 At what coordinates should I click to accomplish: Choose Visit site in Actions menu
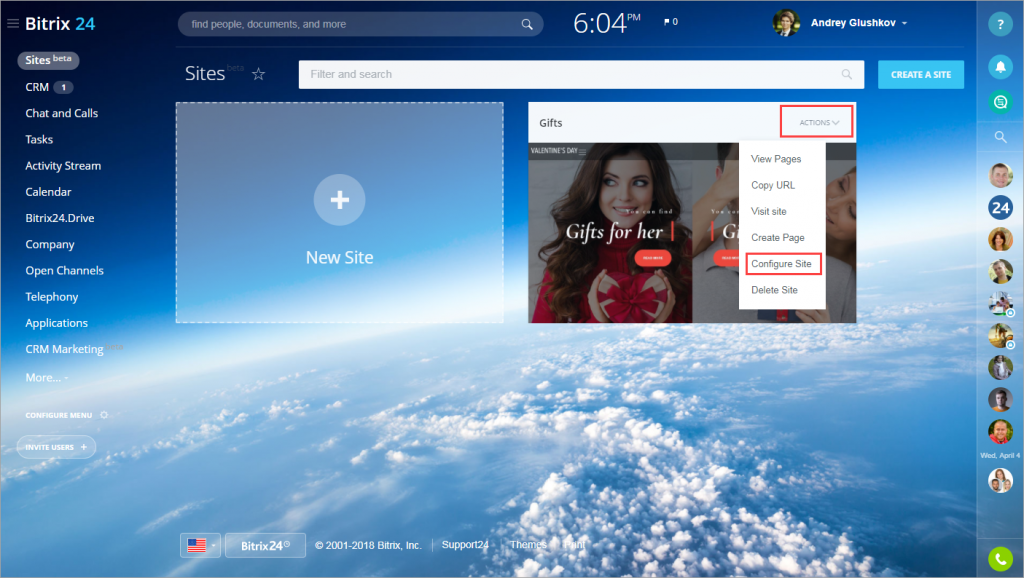coord(769,211)
